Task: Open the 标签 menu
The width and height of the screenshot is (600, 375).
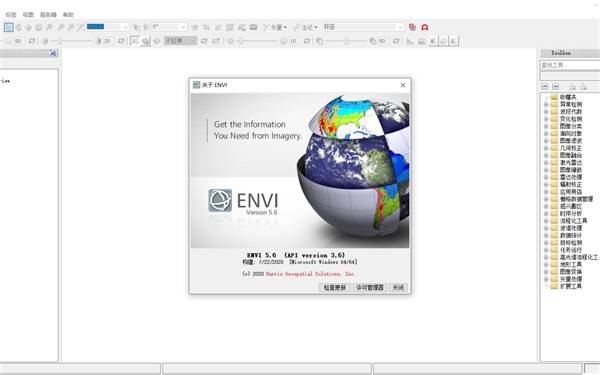Action: click(x=11, y=15)
